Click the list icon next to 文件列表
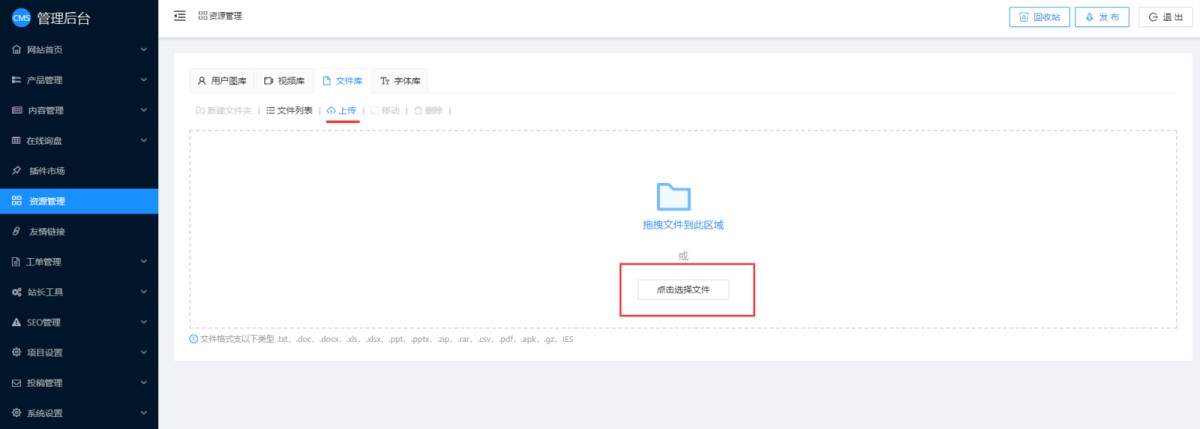The image size is (1200, 429). coord(271,110)
